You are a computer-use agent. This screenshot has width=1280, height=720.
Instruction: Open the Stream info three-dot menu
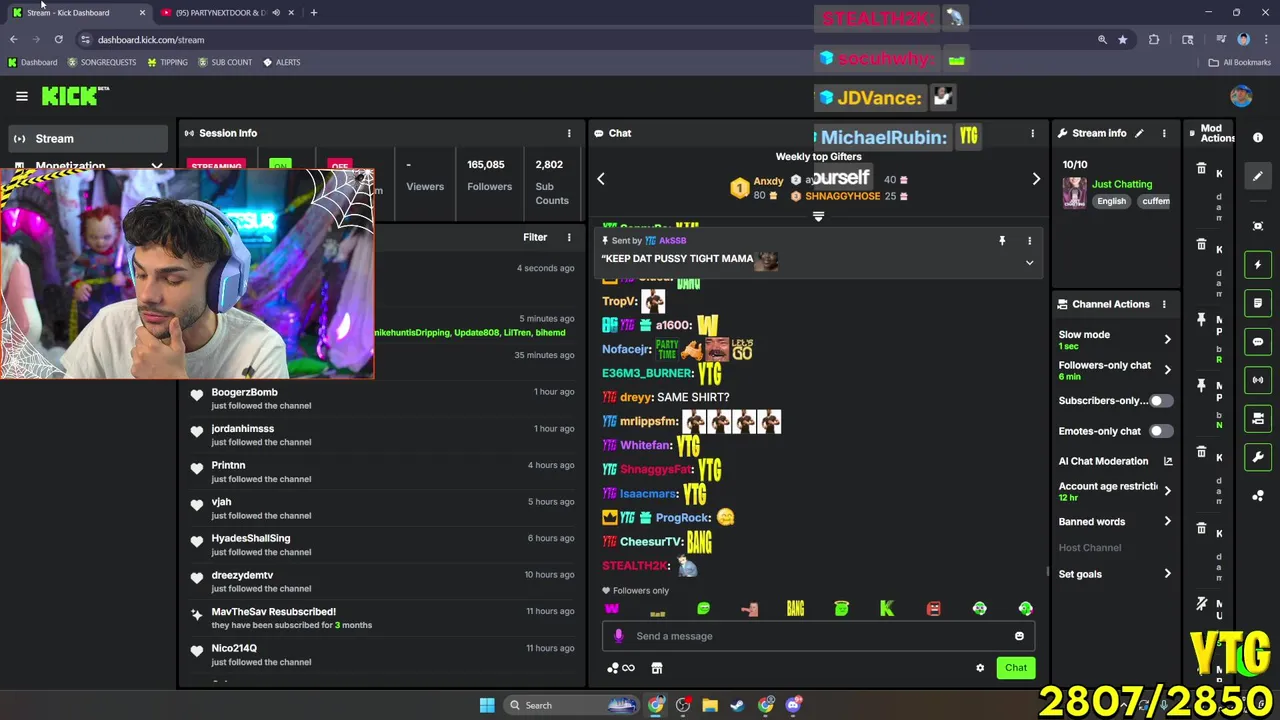(x=1164, y=133)
